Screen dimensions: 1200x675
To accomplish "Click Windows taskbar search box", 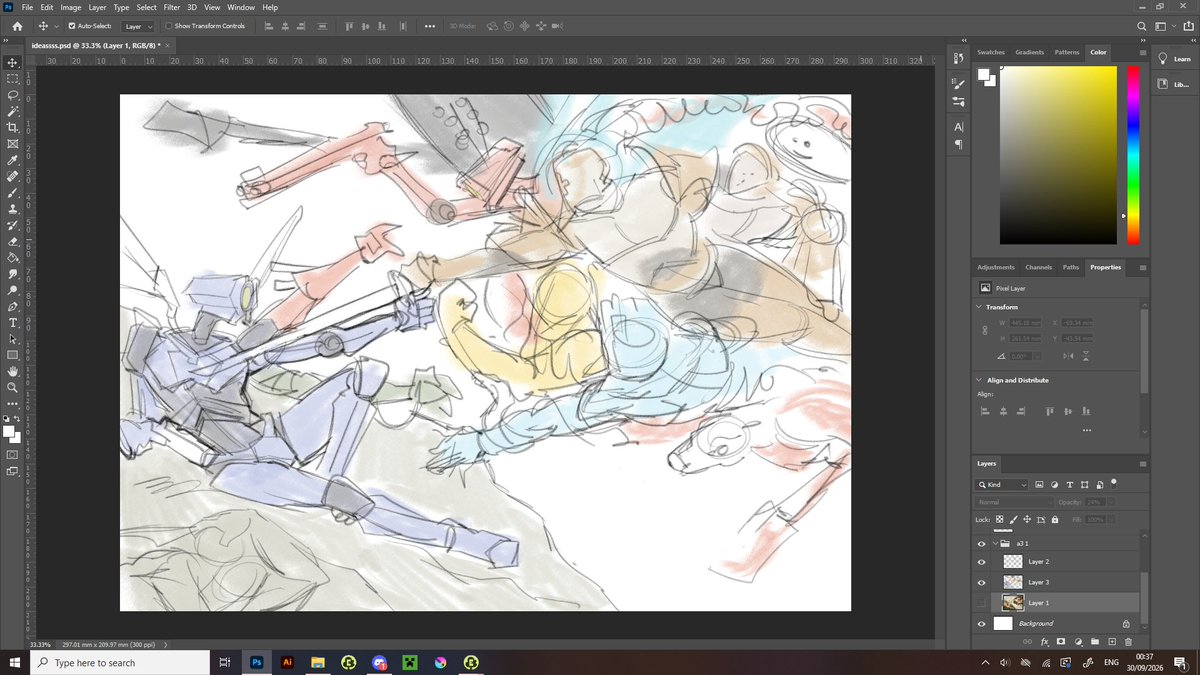I will 120,663.
